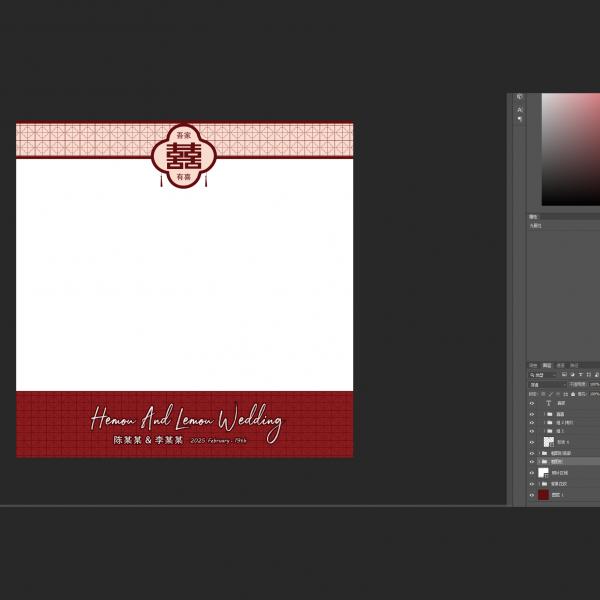
Task: Open the layer blend mode dropdown
Action: coord(547,384)
